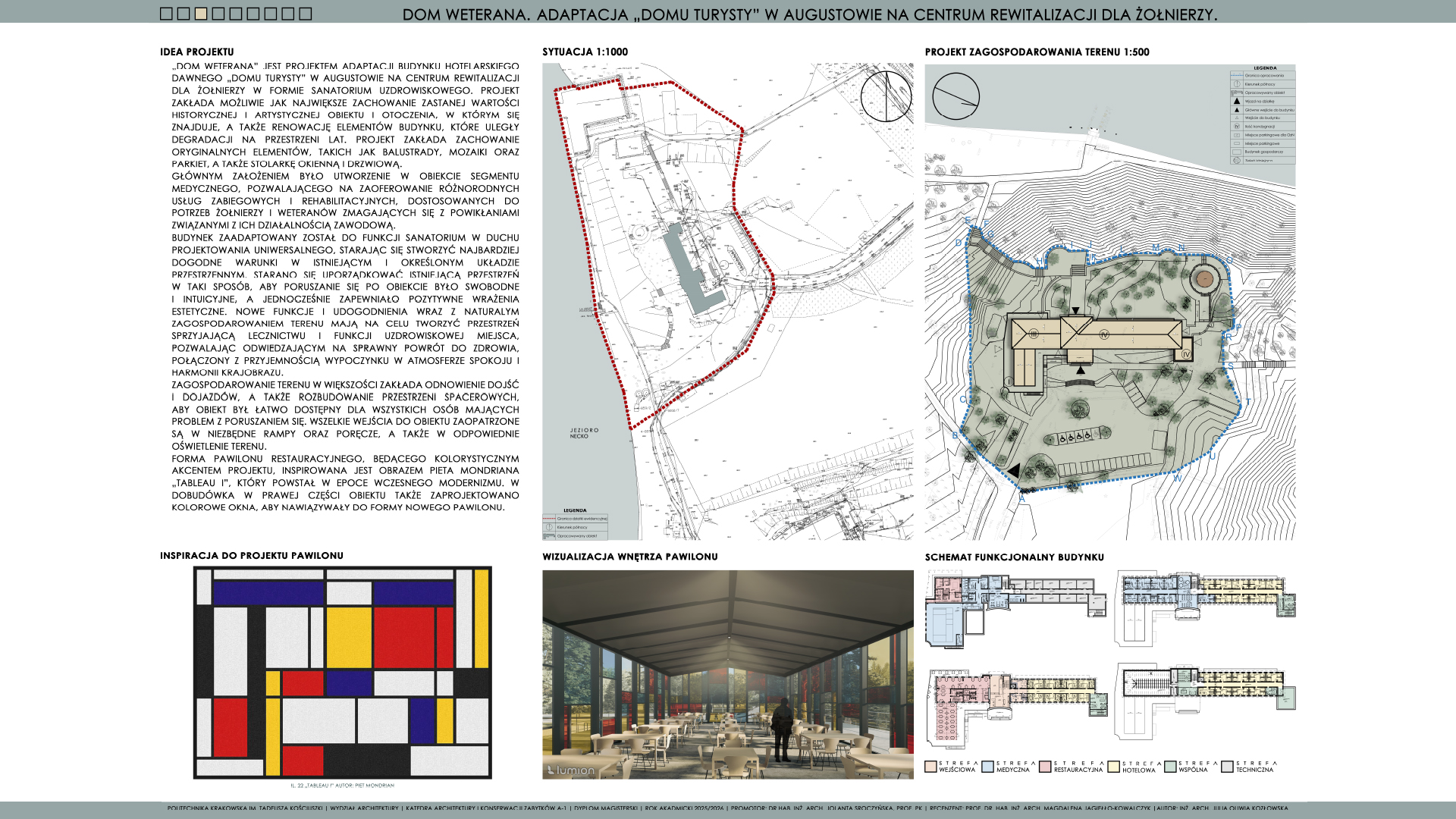
Task: Select the highlighted third page square
Action: coord(201,14)
